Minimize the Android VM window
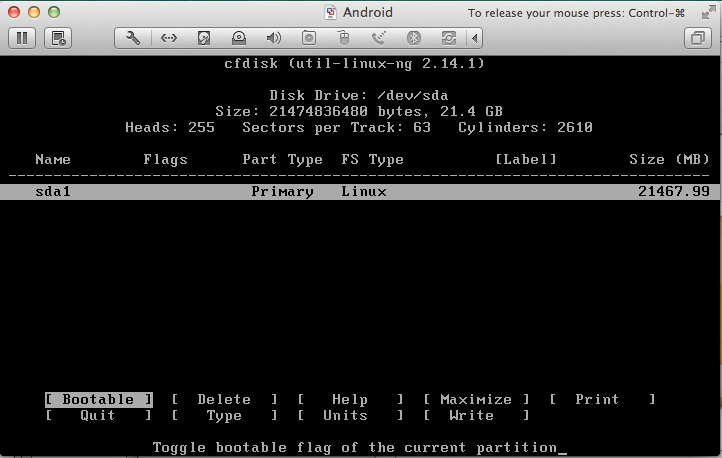 point(34,12)
